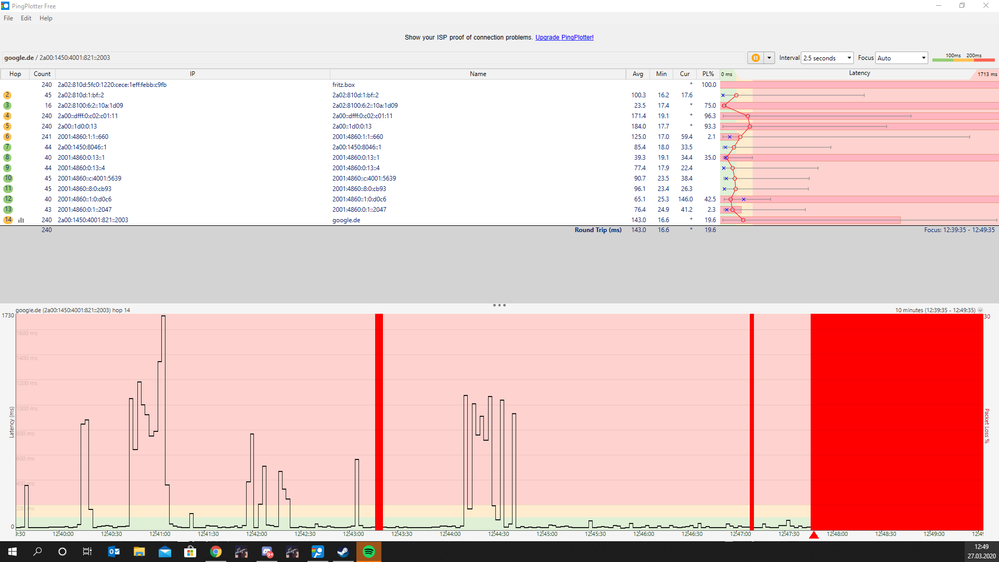Click the 100ms/200ms latency color scale
This screenshot has width=999, height=562.
pos(963,57)
